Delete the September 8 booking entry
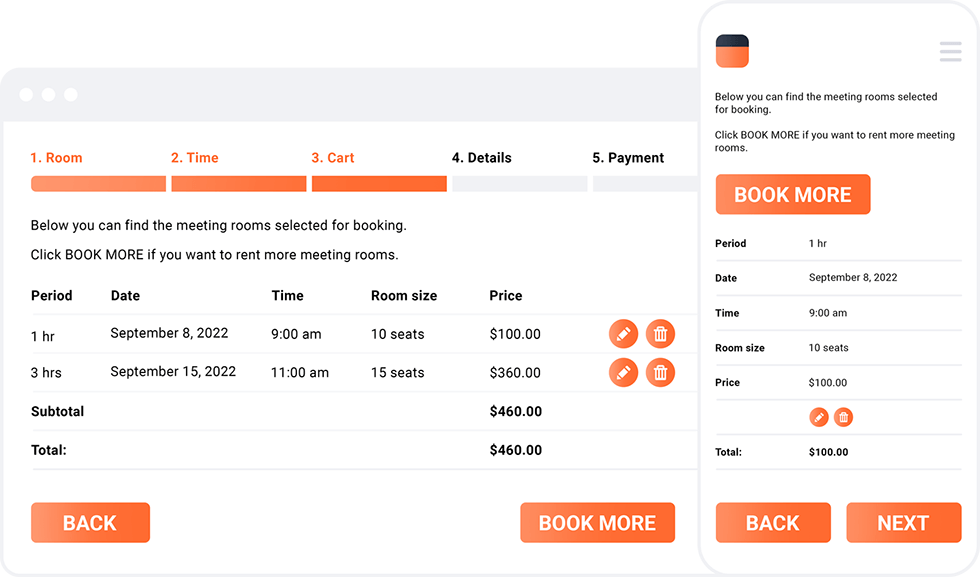The width and height of the screenshot is (980, 577). click(660, 333)
